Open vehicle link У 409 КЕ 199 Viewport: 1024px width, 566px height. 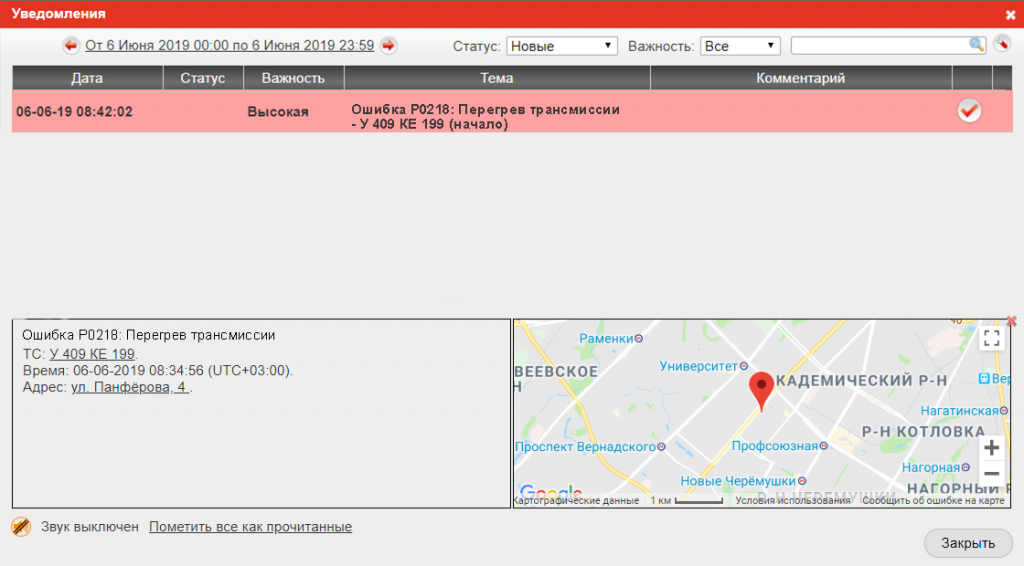(92, 354)
